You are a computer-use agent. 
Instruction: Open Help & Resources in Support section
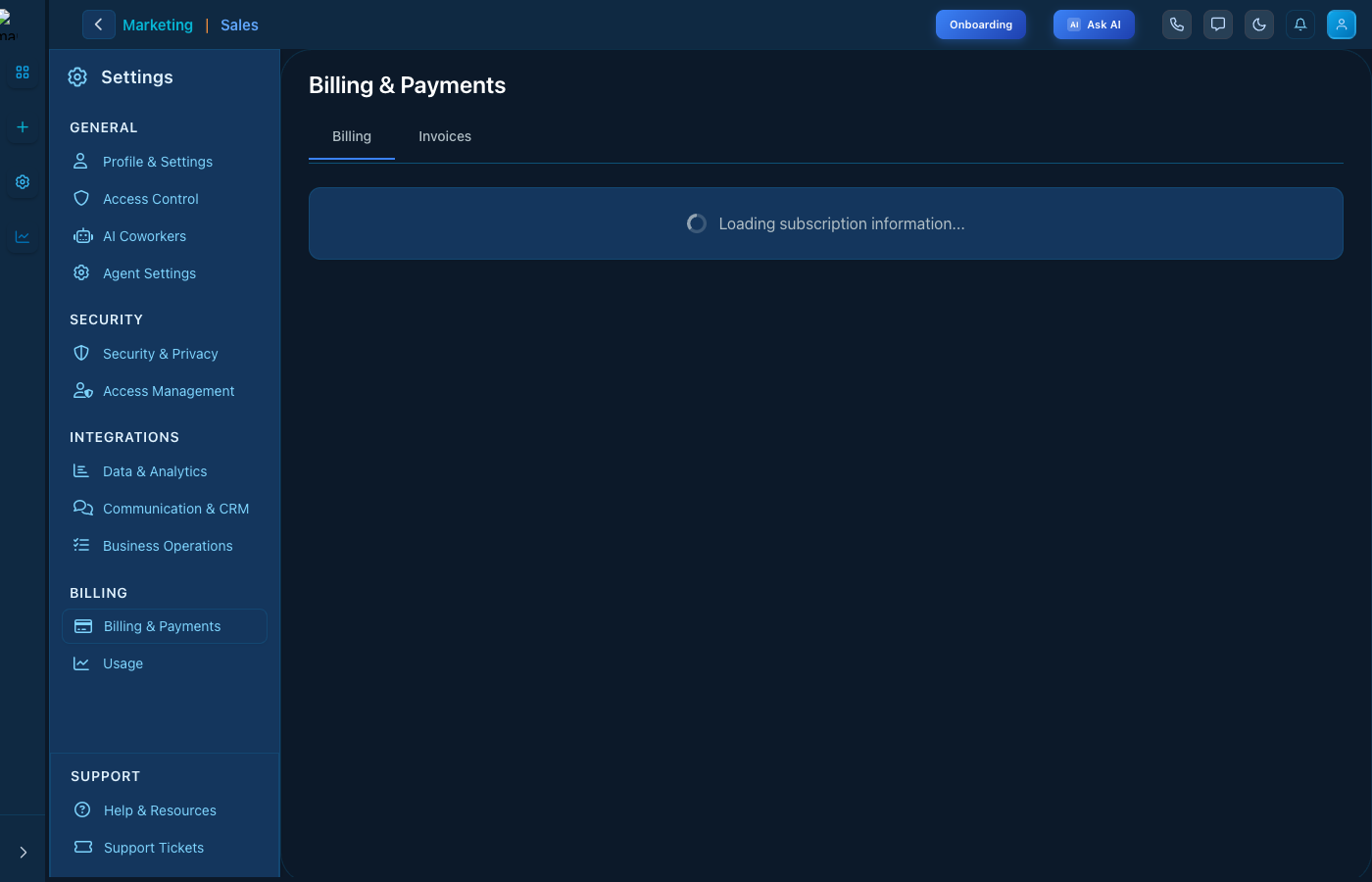point(165,810)
